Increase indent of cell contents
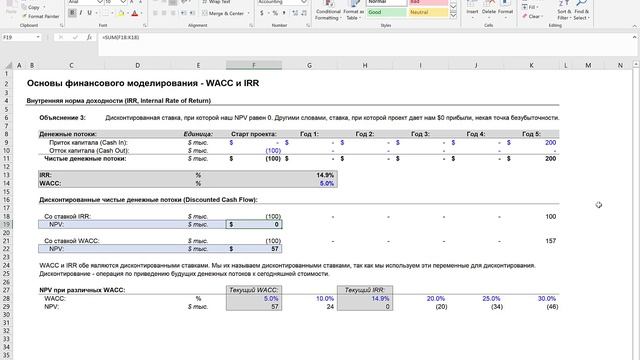The height and width of the screenshot is (360, 640). [192, 13]
